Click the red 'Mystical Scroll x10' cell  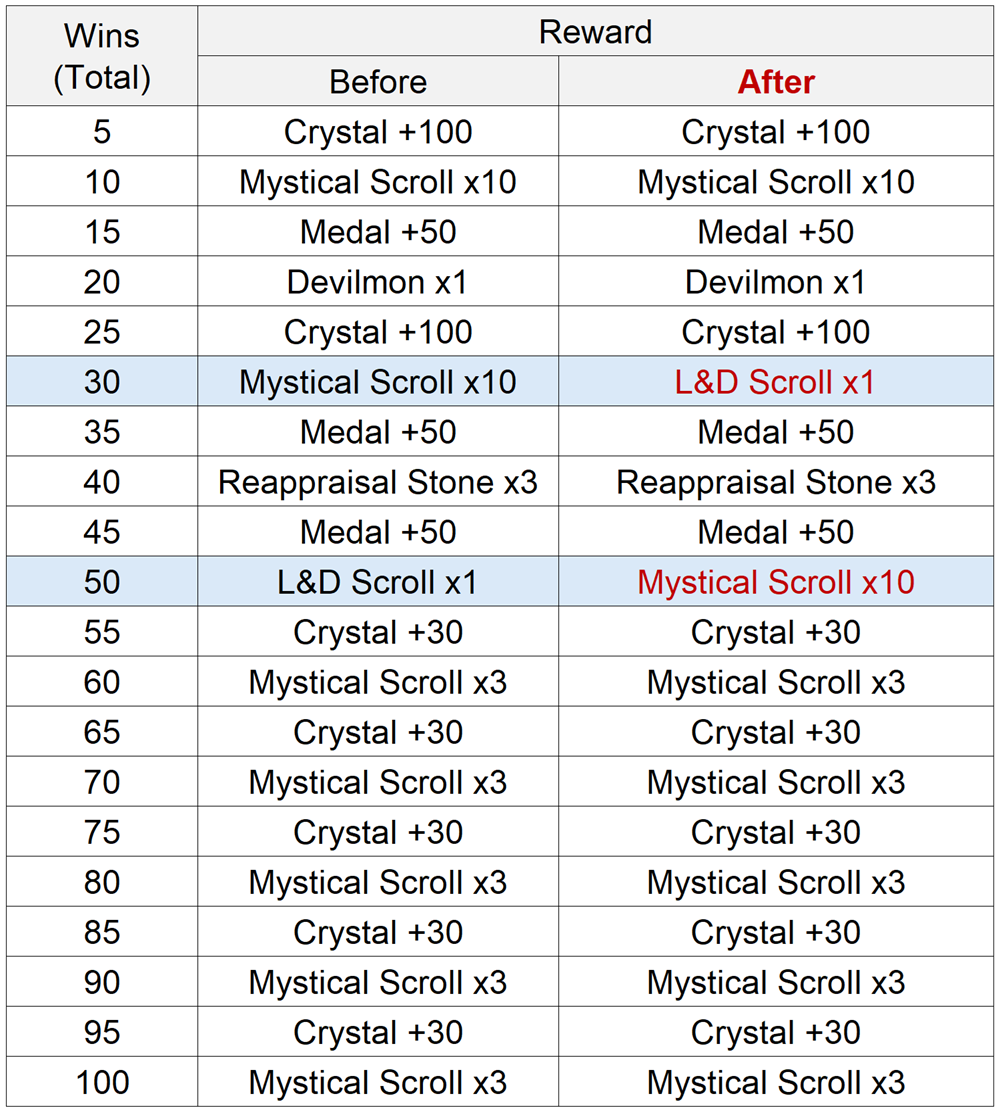(x=776, y=582)
